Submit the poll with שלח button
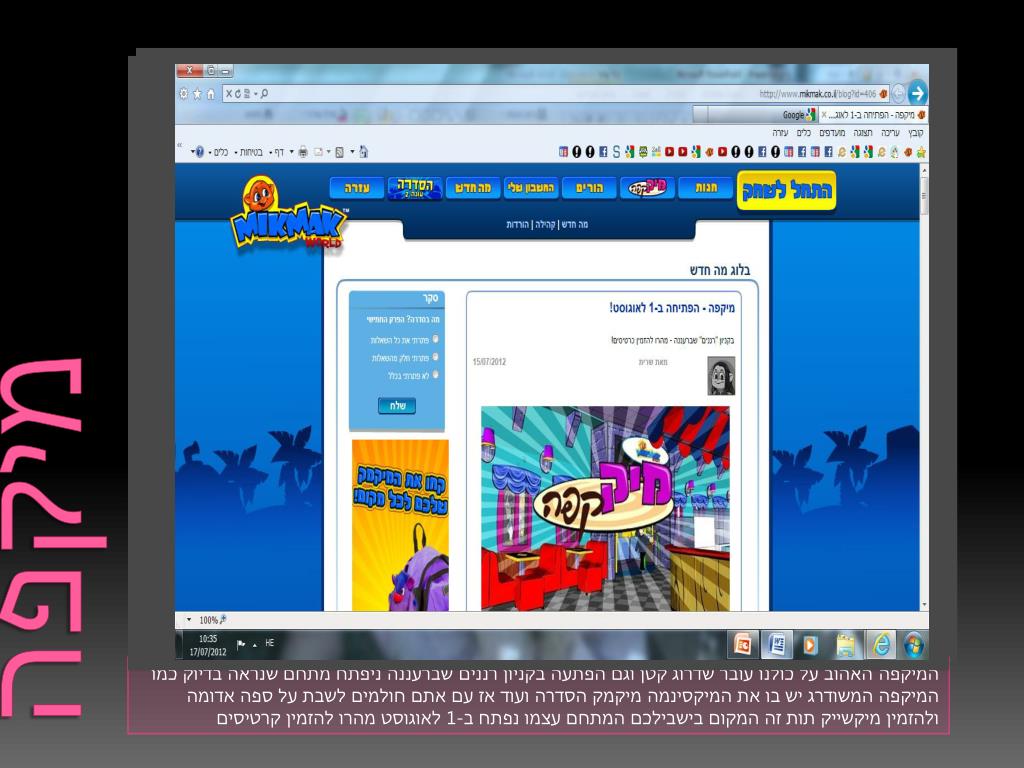Viewport: 1024px width, 768px height. point(397,406)
